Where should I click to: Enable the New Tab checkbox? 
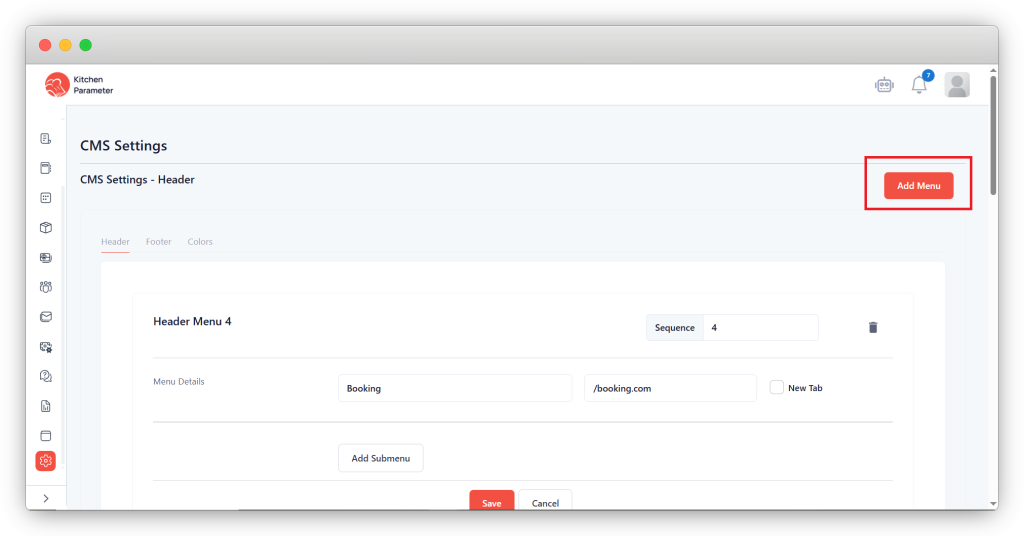point(777,388)
